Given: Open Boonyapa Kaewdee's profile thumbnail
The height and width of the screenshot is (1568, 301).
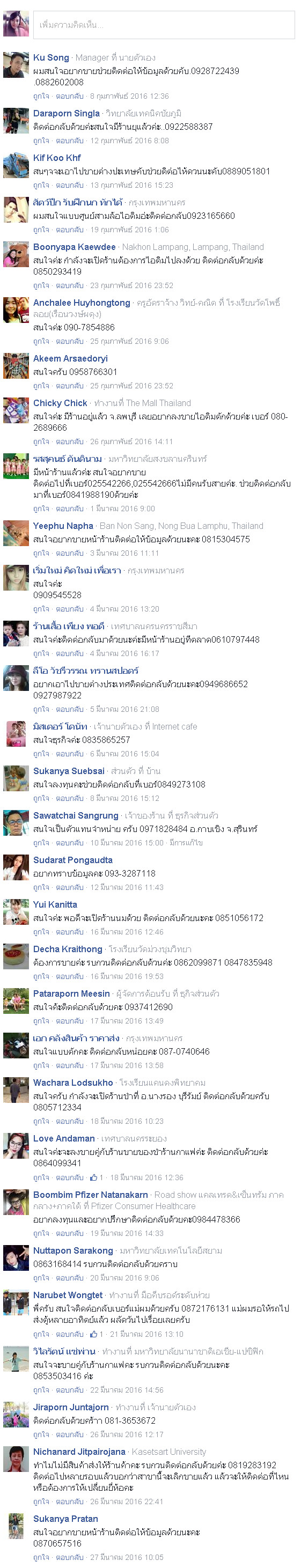Looking at the screenshot, I should [16, 254].
